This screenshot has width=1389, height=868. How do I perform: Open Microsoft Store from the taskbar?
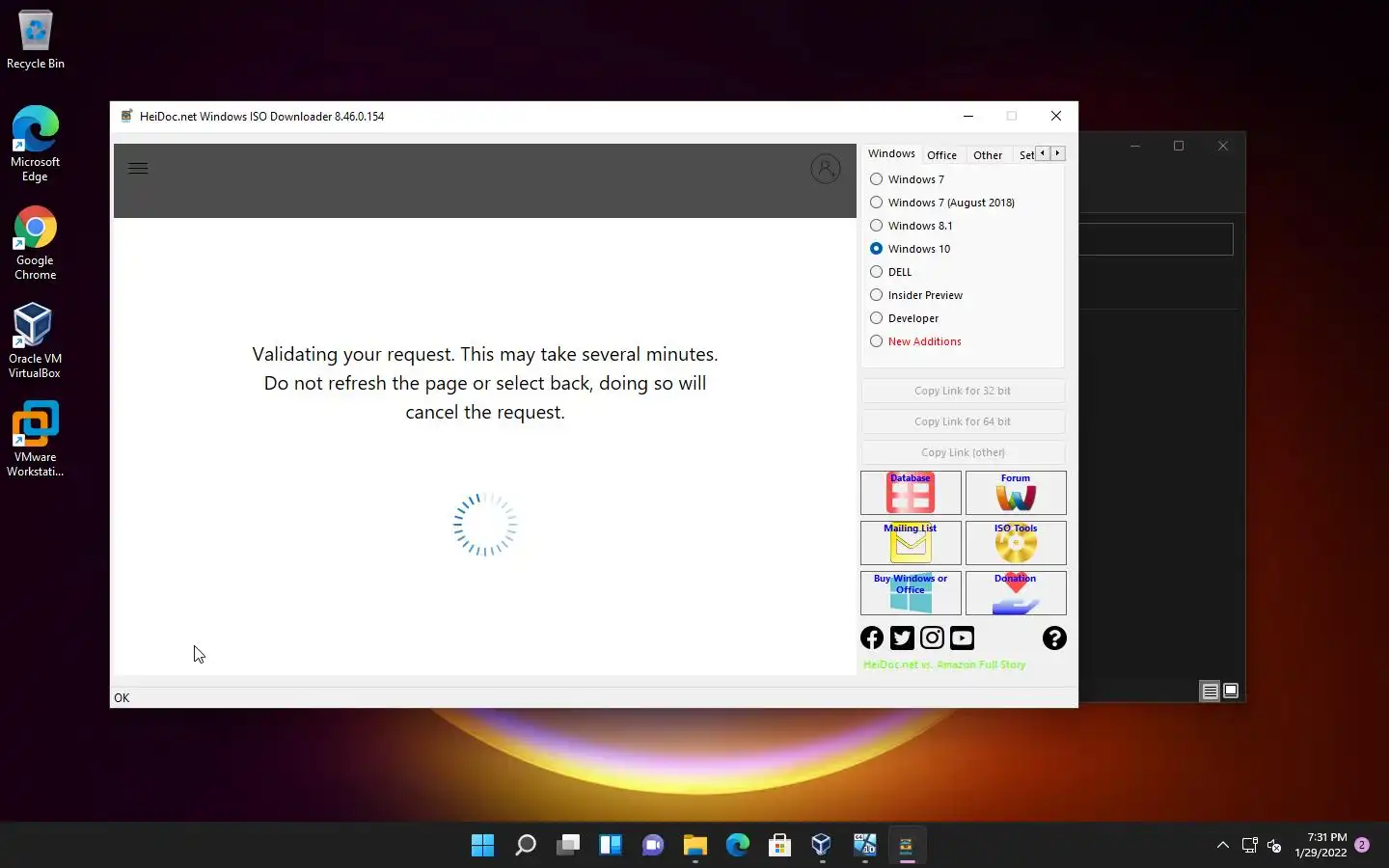coord(780,846)
